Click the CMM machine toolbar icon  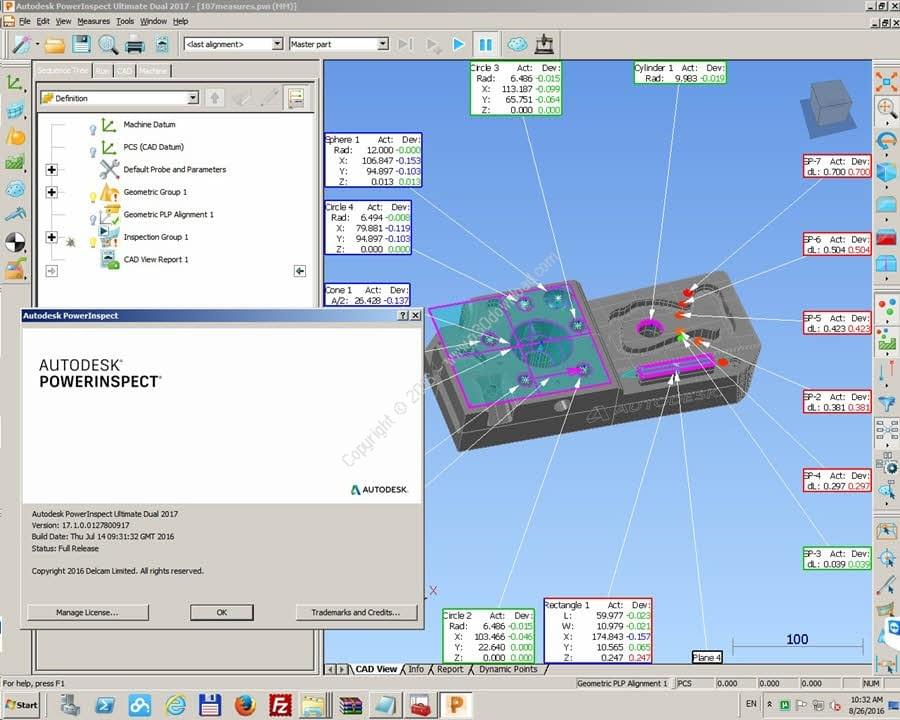pyautogui.click(x=544, y=44)
